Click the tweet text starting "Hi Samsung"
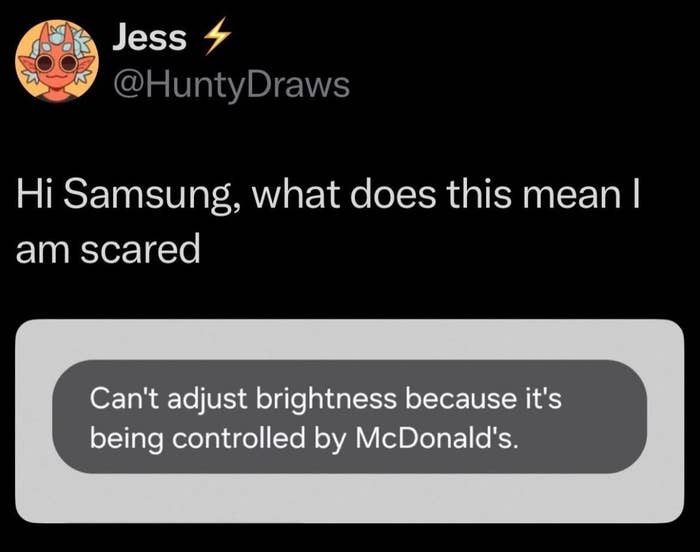The width and height of the screenshot is (700, 552). pyautogui.click(x=328, y=222)
